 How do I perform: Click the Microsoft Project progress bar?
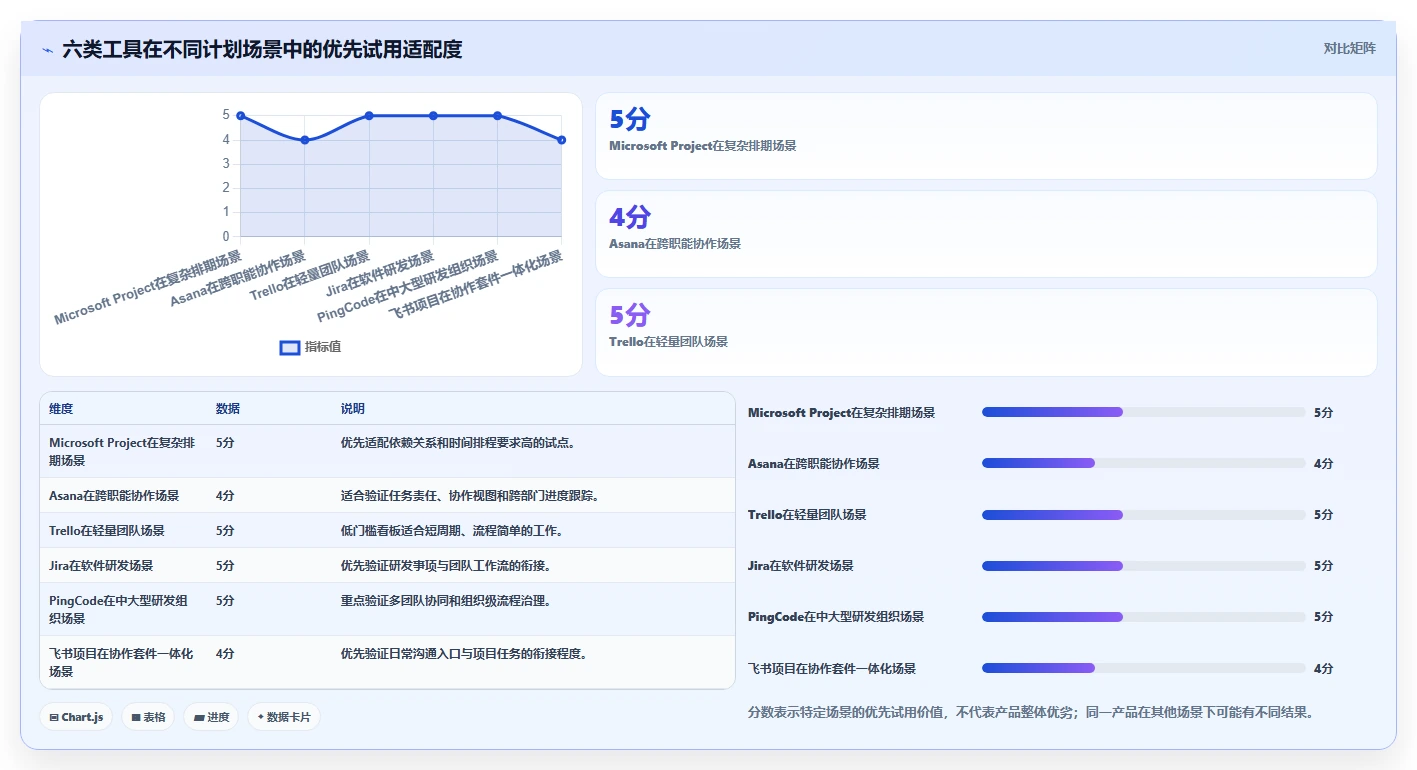[x=1144, y=412]
